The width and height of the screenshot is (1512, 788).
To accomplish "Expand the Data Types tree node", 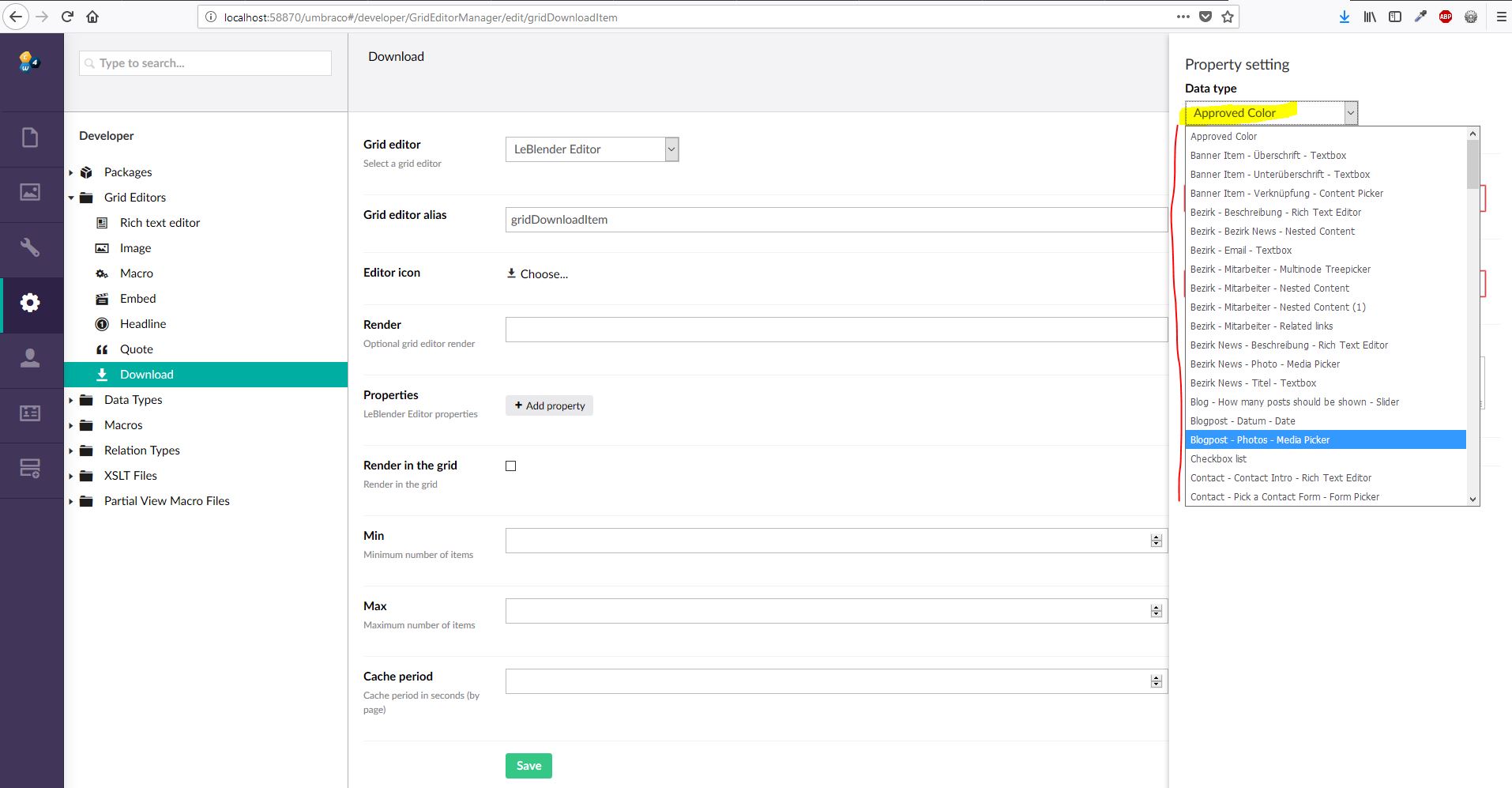I will coord(71,400).
